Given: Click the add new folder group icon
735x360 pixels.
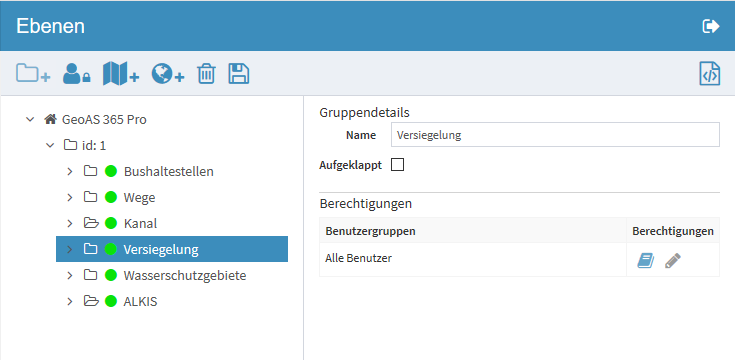Looking at the screenshot, I should 33,74.
